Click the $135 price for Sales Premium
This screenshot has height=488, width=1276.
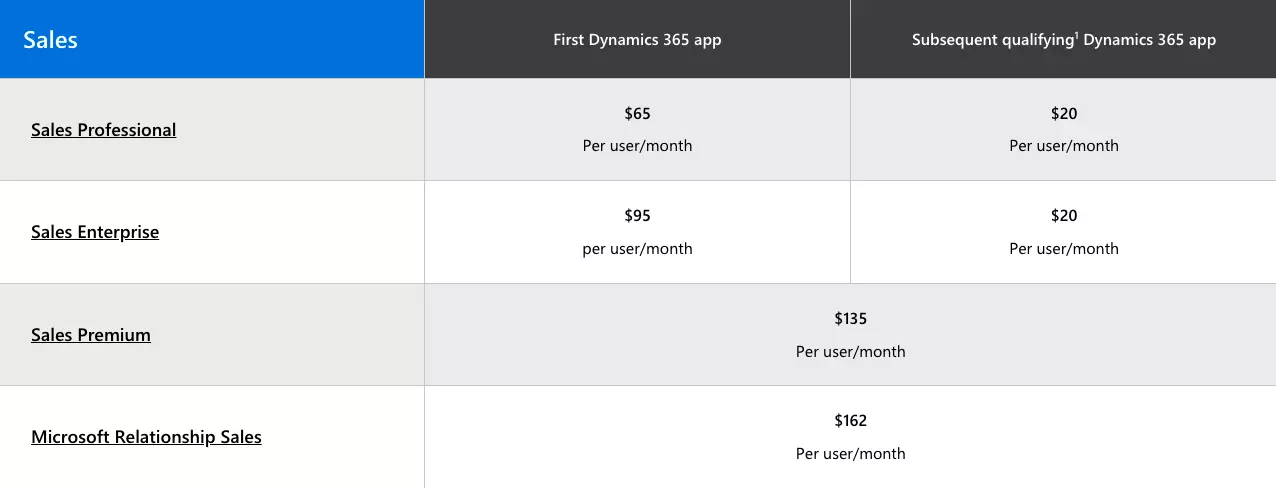pos(851,319)
